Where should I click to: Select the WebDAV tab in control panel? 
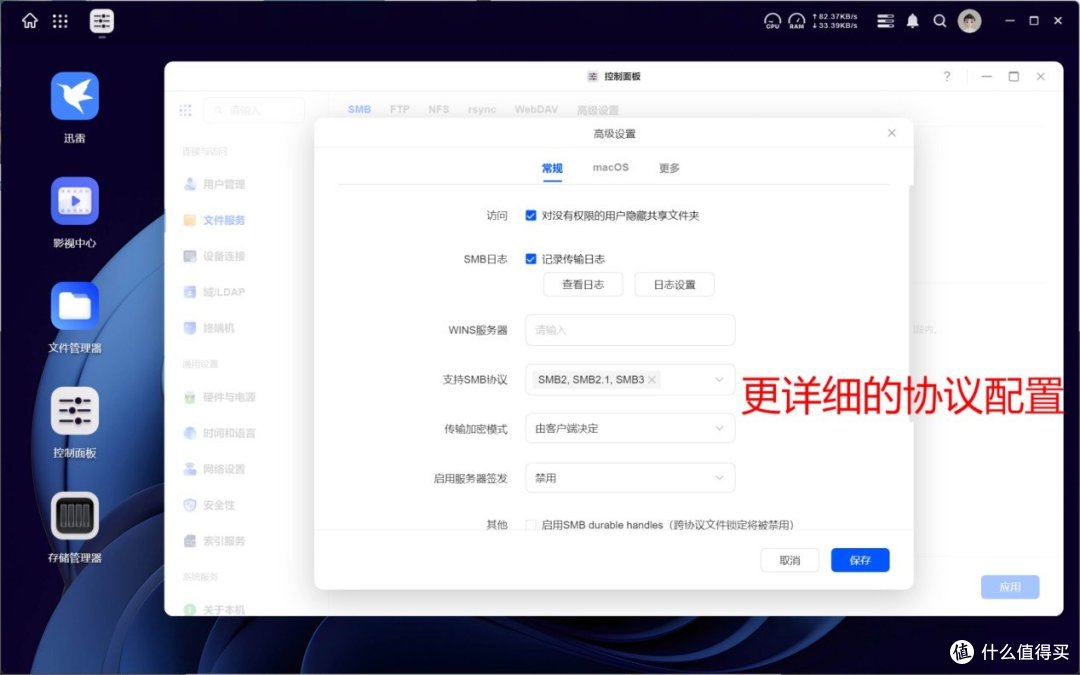[x=537, y=110]
